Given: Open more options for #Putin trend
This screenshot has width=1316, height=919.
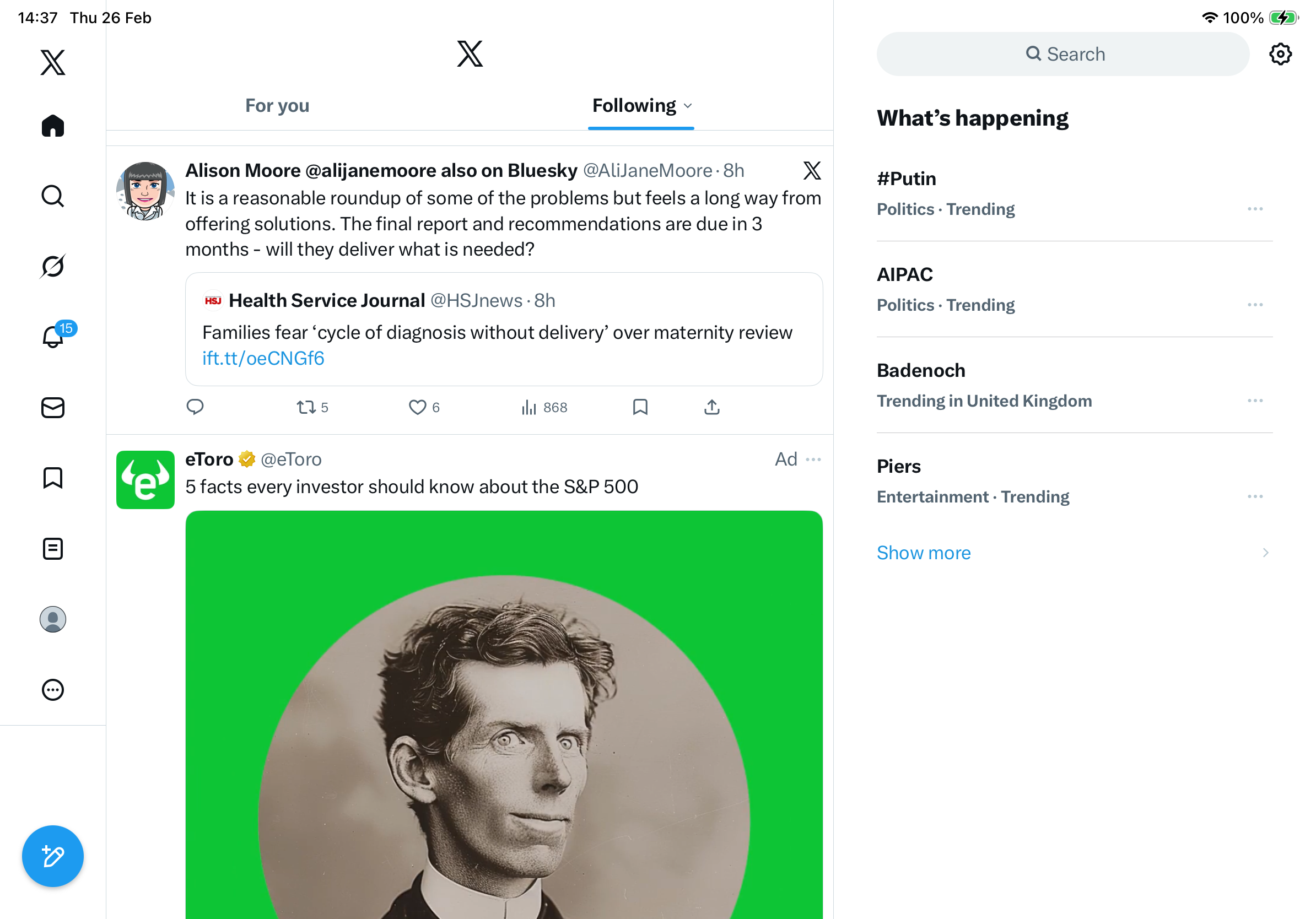Looking at the screenshot, I should (1255, 209).
